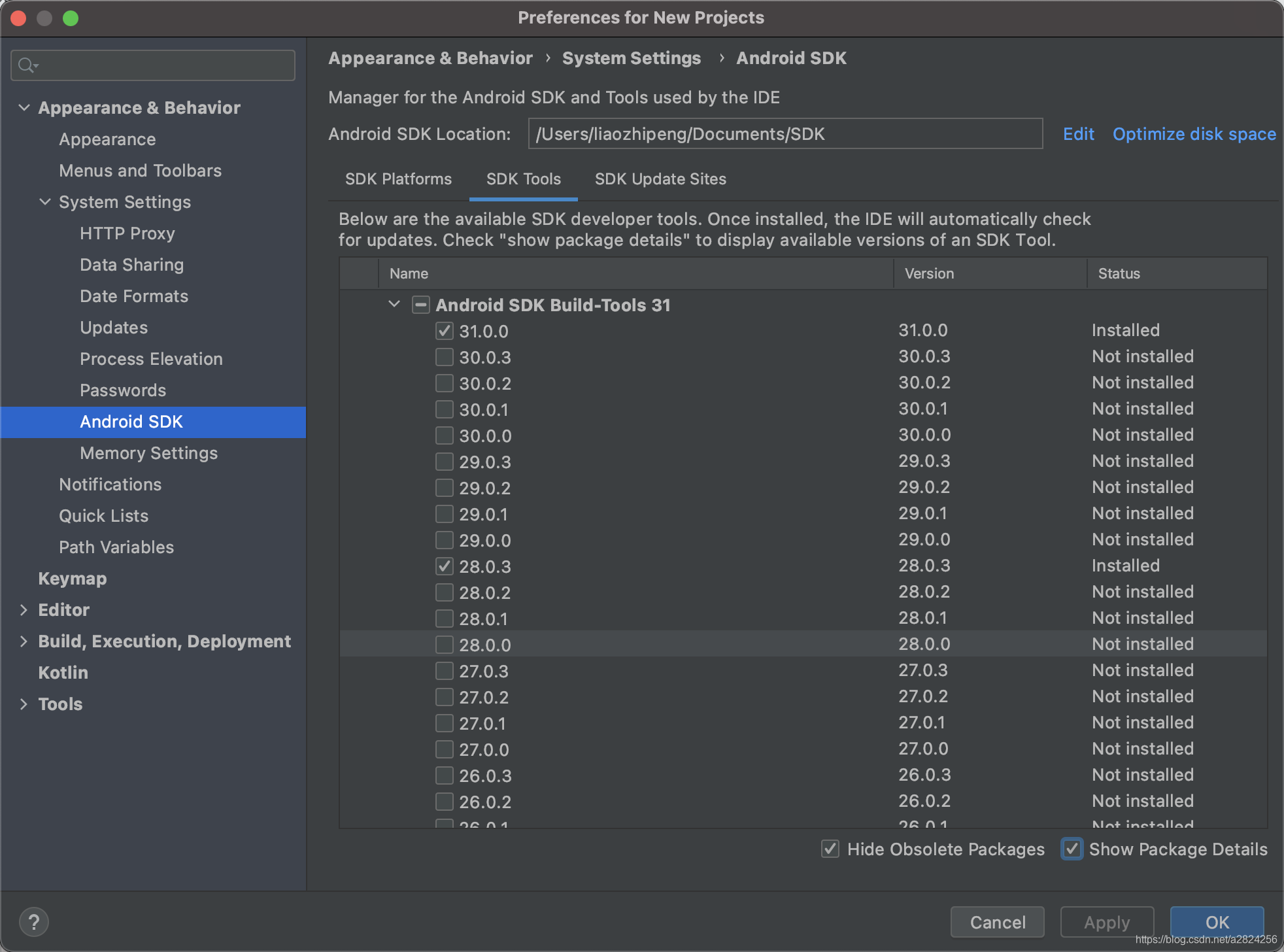Click the search magnifier icon

[x=26, y=65]
